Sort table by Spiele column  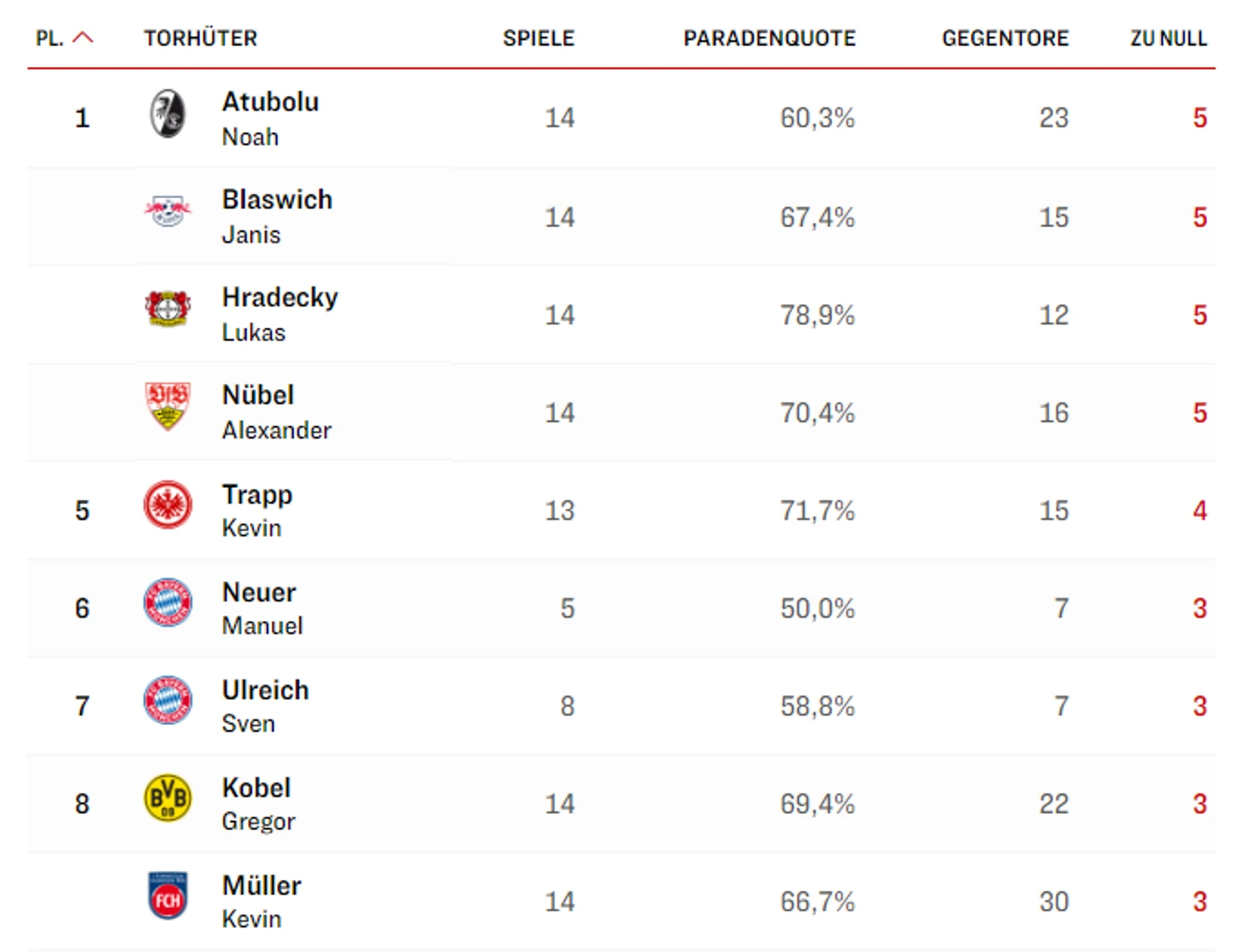(538, 39)
